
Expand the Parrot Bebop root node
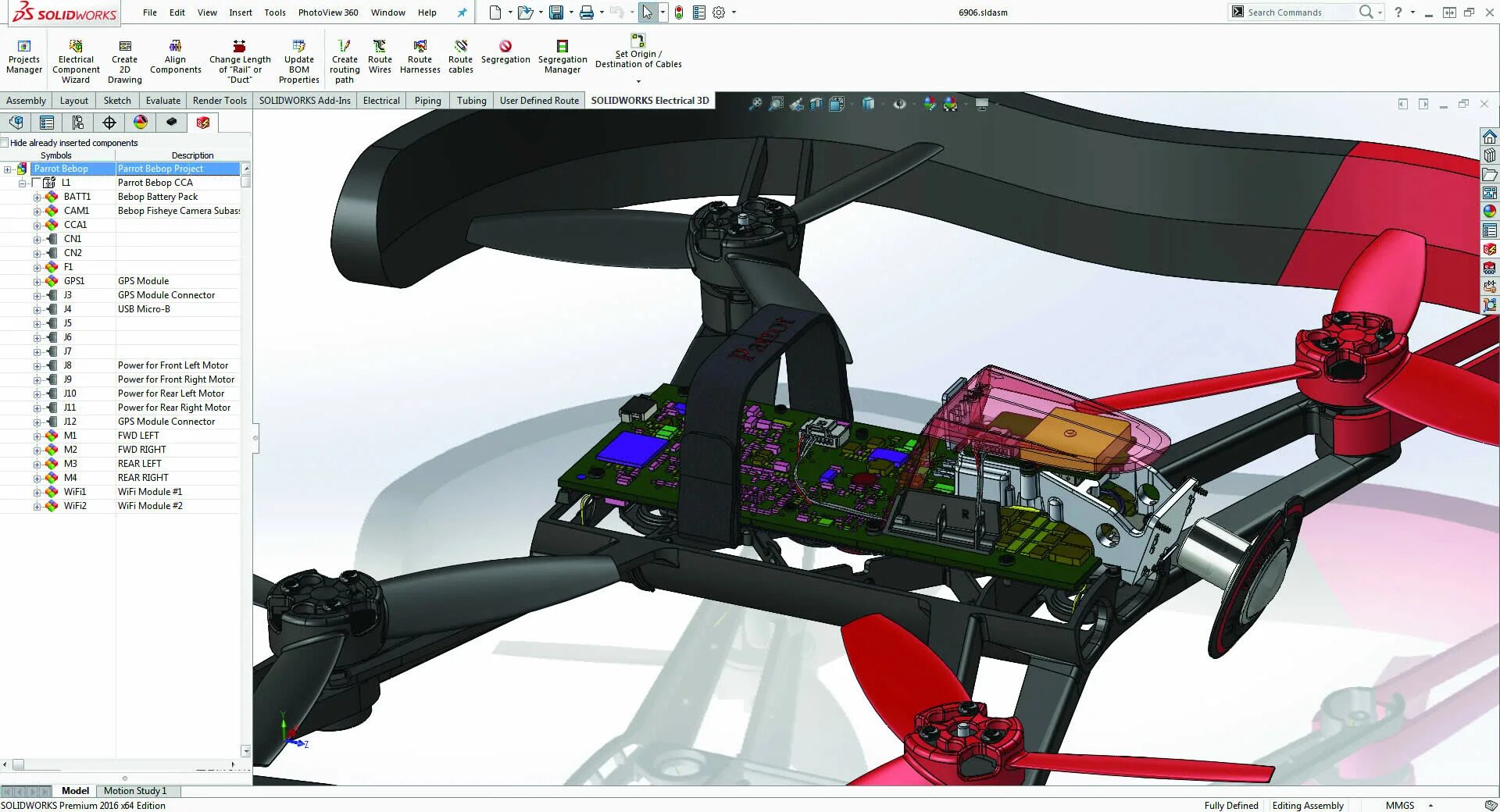click(8, 169)
